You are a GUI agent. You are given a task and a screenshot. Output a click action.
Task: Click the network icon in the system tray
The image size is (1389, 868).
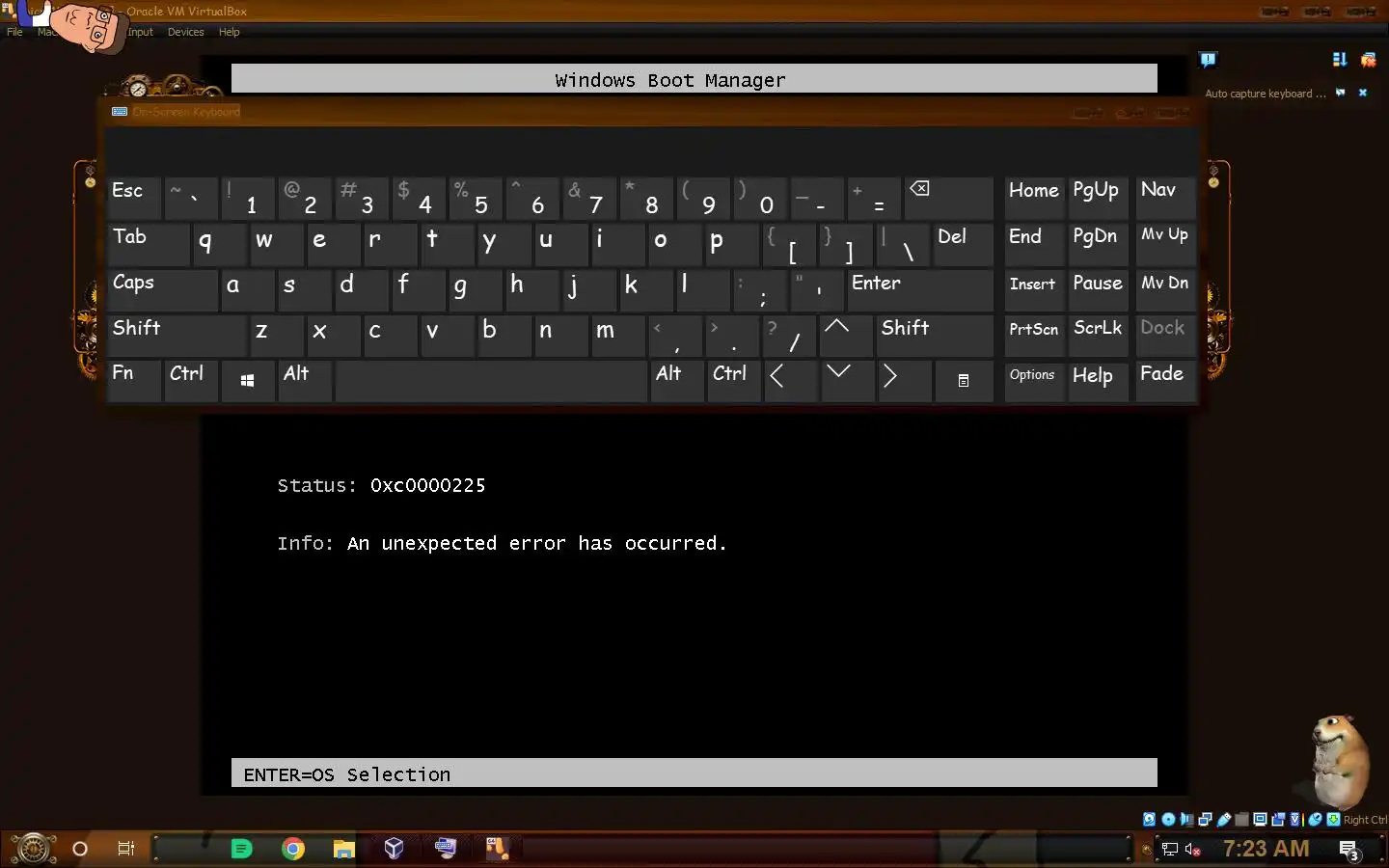(1169, 850)
